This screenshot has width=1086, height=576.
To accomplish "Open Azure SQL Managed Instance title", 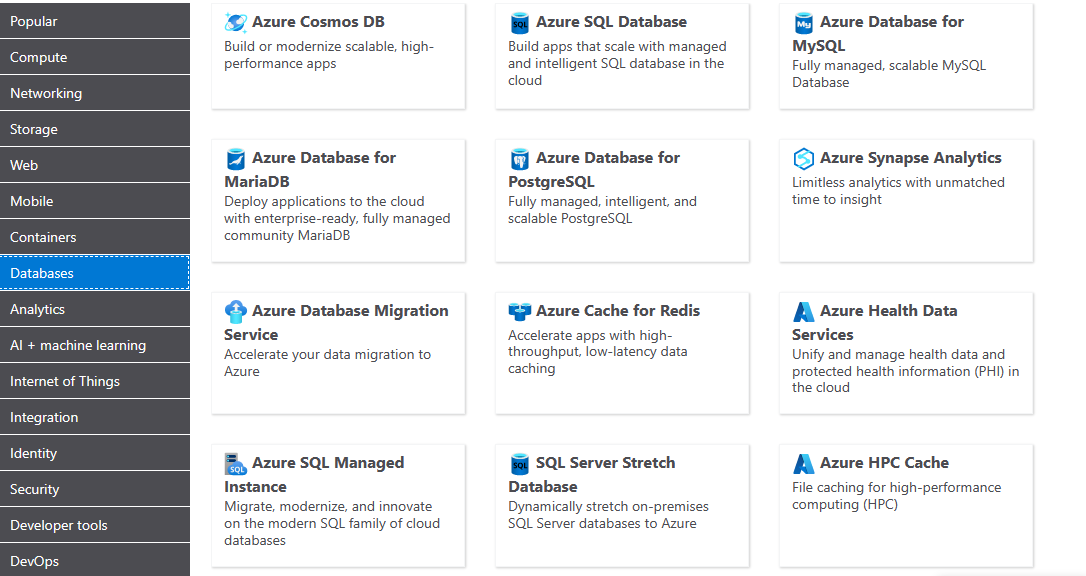I will [x=314, y=475].
